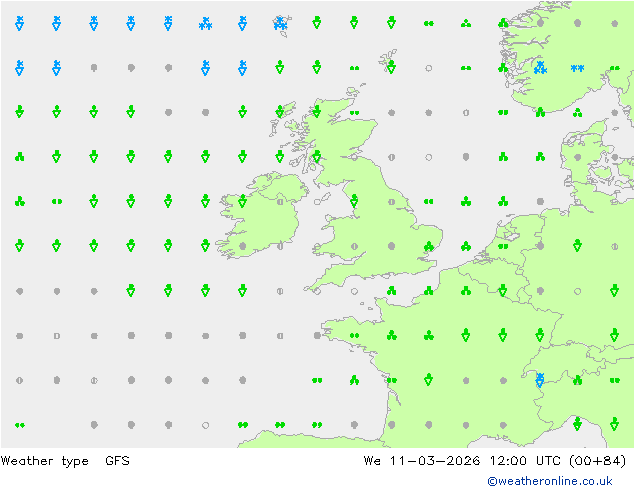Open the weatheronline.co.uk copyright link

click(x=550, y=481)
